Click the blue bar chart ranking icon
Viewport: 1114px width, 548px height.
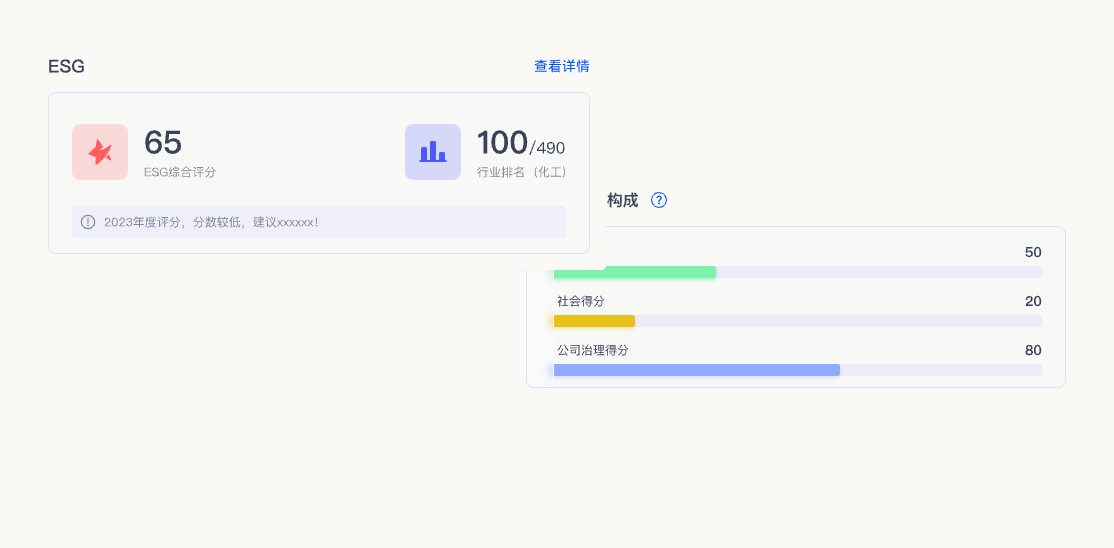point(433,152)
